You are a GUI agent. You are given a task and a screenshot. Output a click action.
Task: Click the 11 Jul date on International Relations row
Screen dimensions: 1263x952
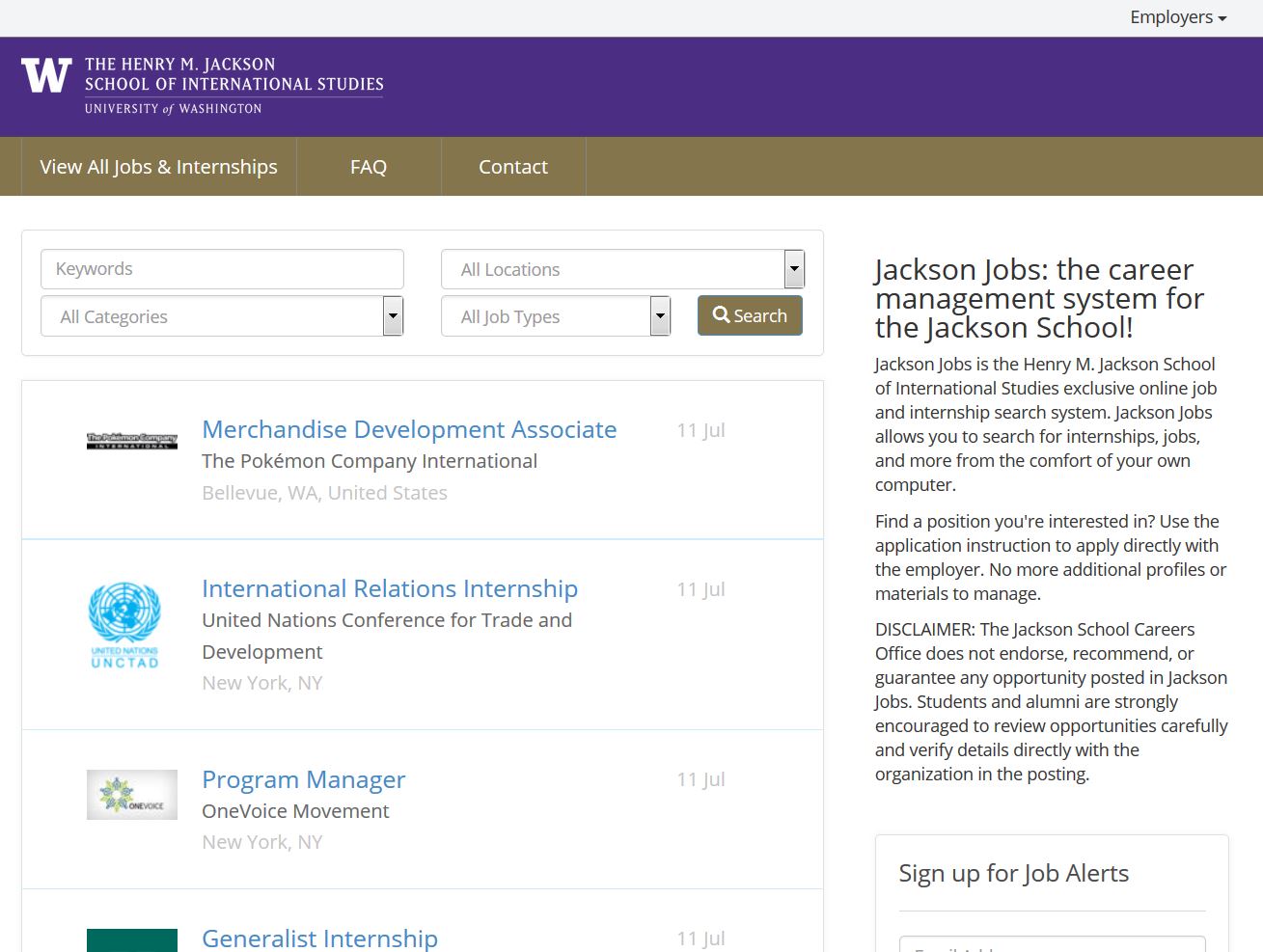point(700,589)
